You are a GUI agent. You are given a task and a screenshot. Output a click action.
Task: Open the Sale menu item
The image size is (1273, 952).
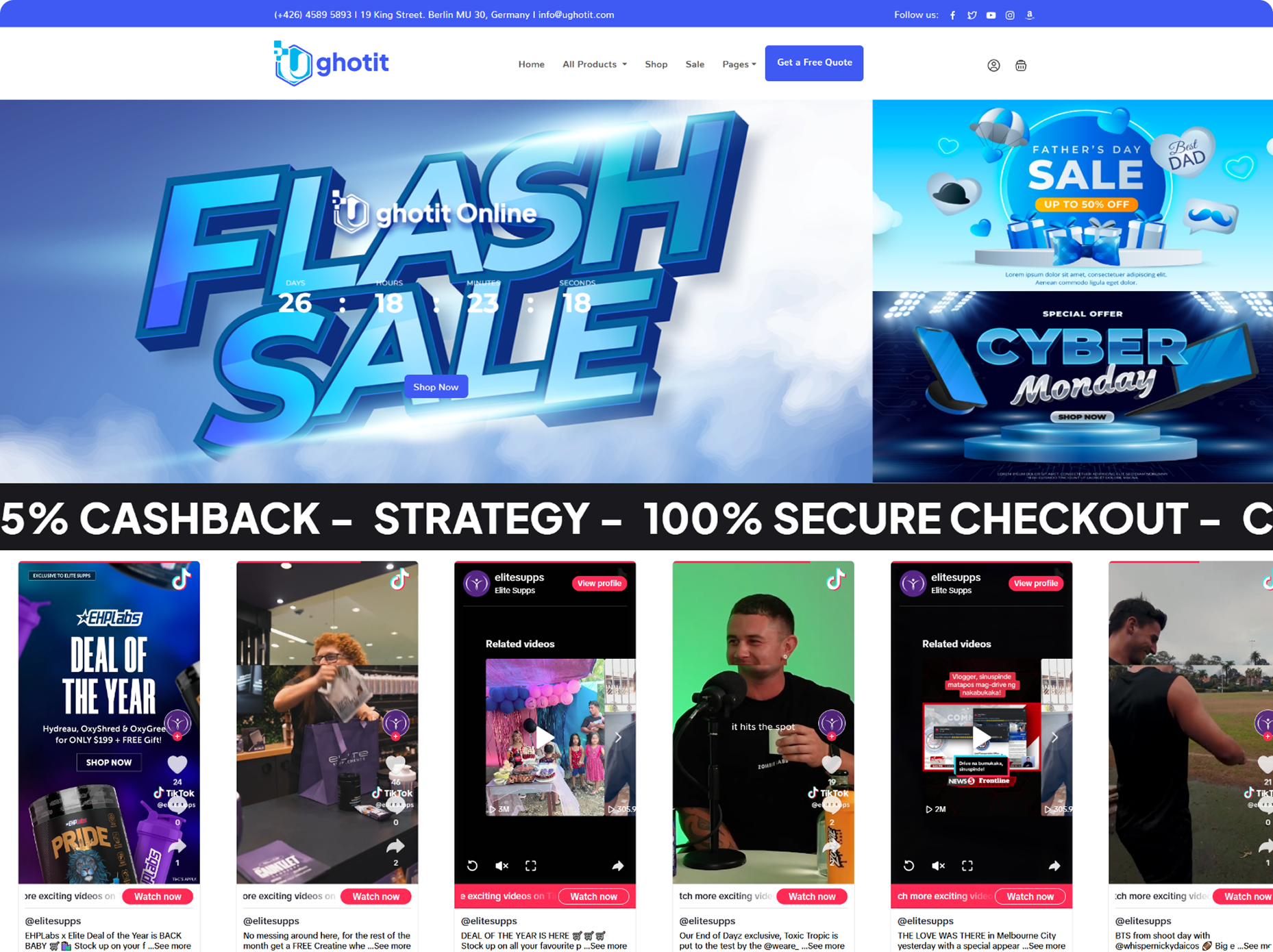point(695,64)
